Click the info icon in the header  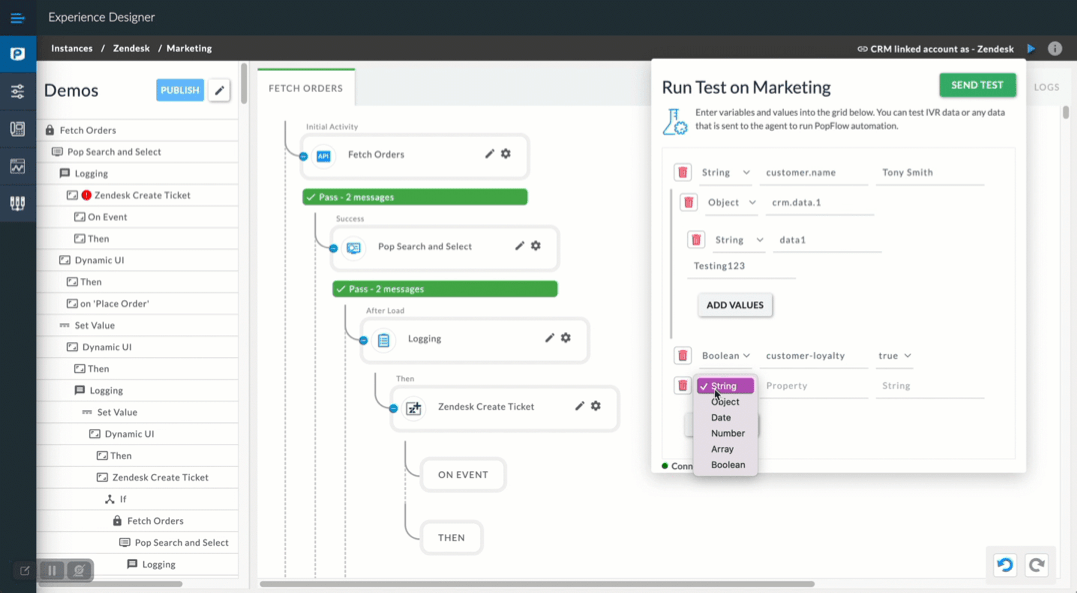coord(1055,49)
